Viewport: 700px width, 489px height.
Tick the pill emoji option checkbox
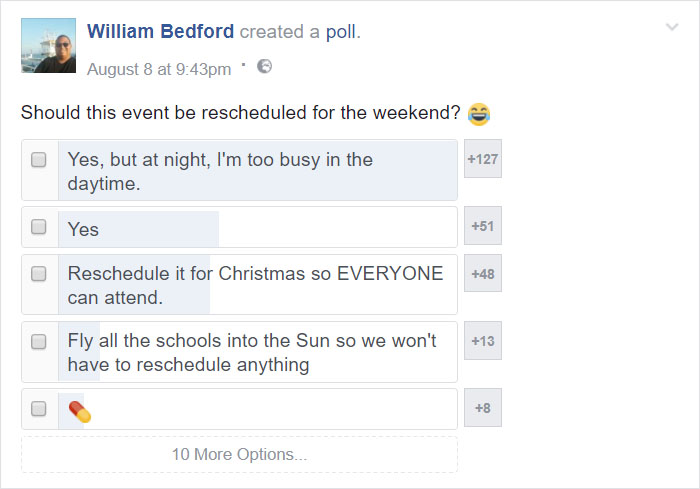coord(38,409)
